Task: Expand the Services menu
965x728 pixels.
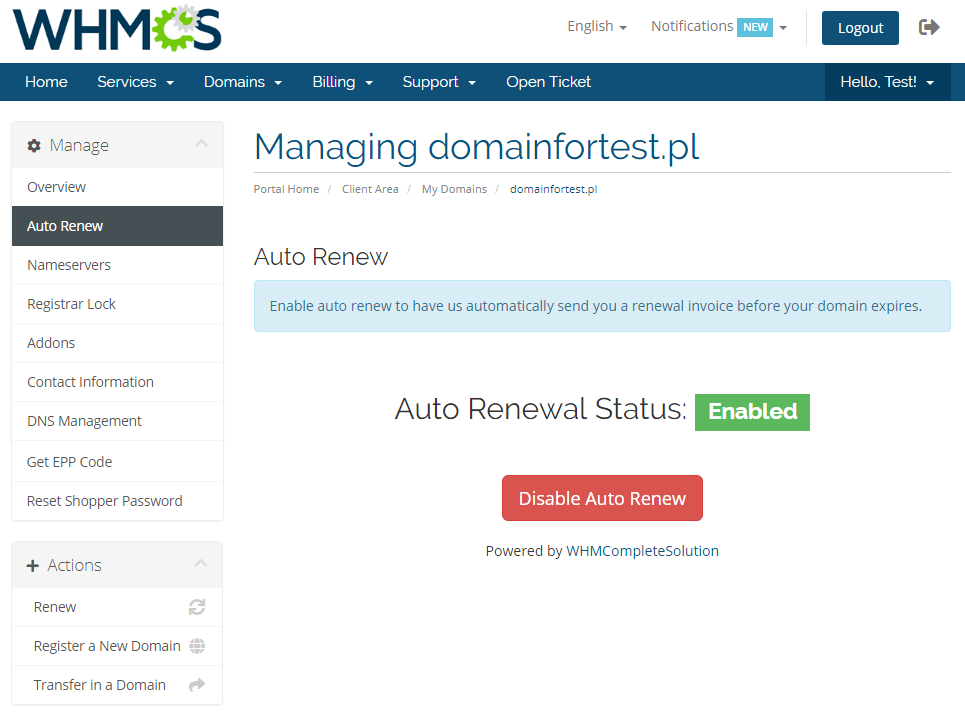Action: tap(135, 82)
